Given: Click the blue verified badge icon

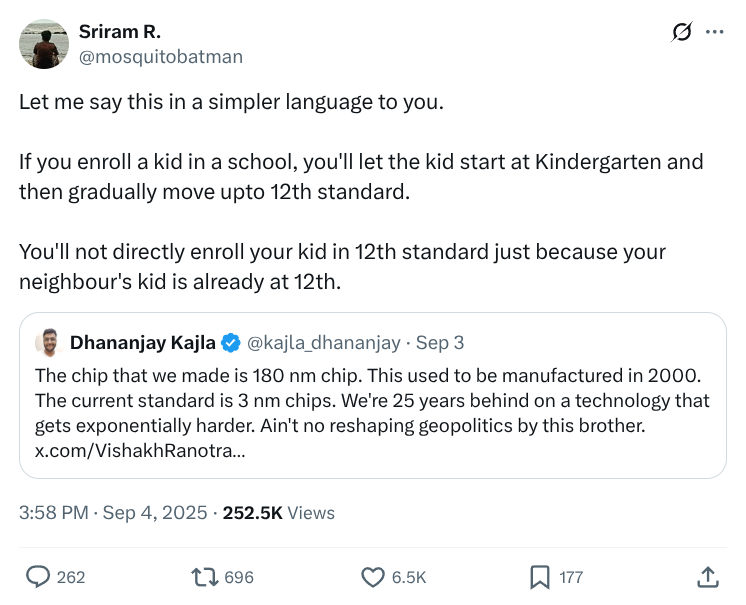Looking at the screenshot, I should point(231,343).
